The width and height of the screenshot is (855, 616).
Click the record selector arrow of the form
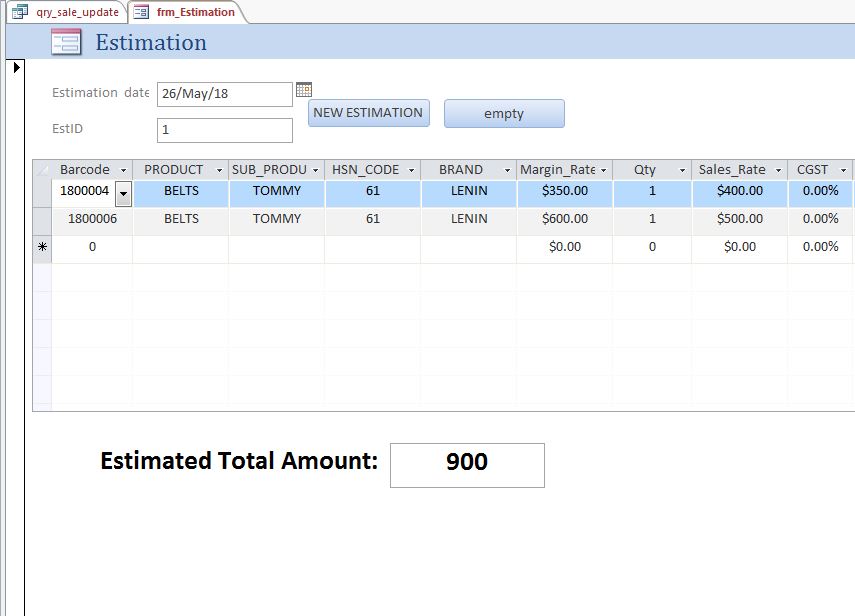(16, 67)
